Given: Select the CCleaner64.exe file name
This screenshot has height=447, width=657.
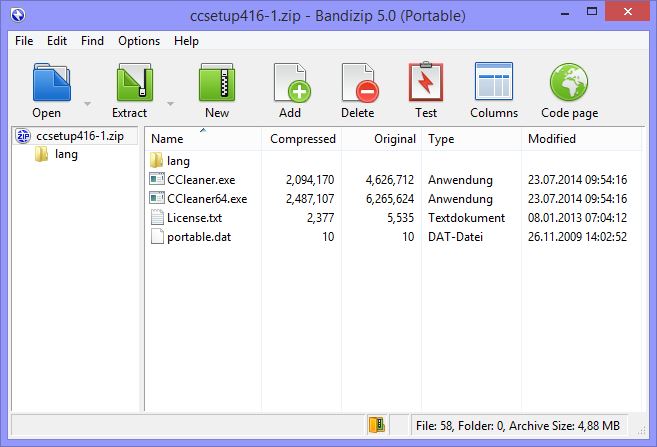Looking at the screenshot, I should point(207,199).
